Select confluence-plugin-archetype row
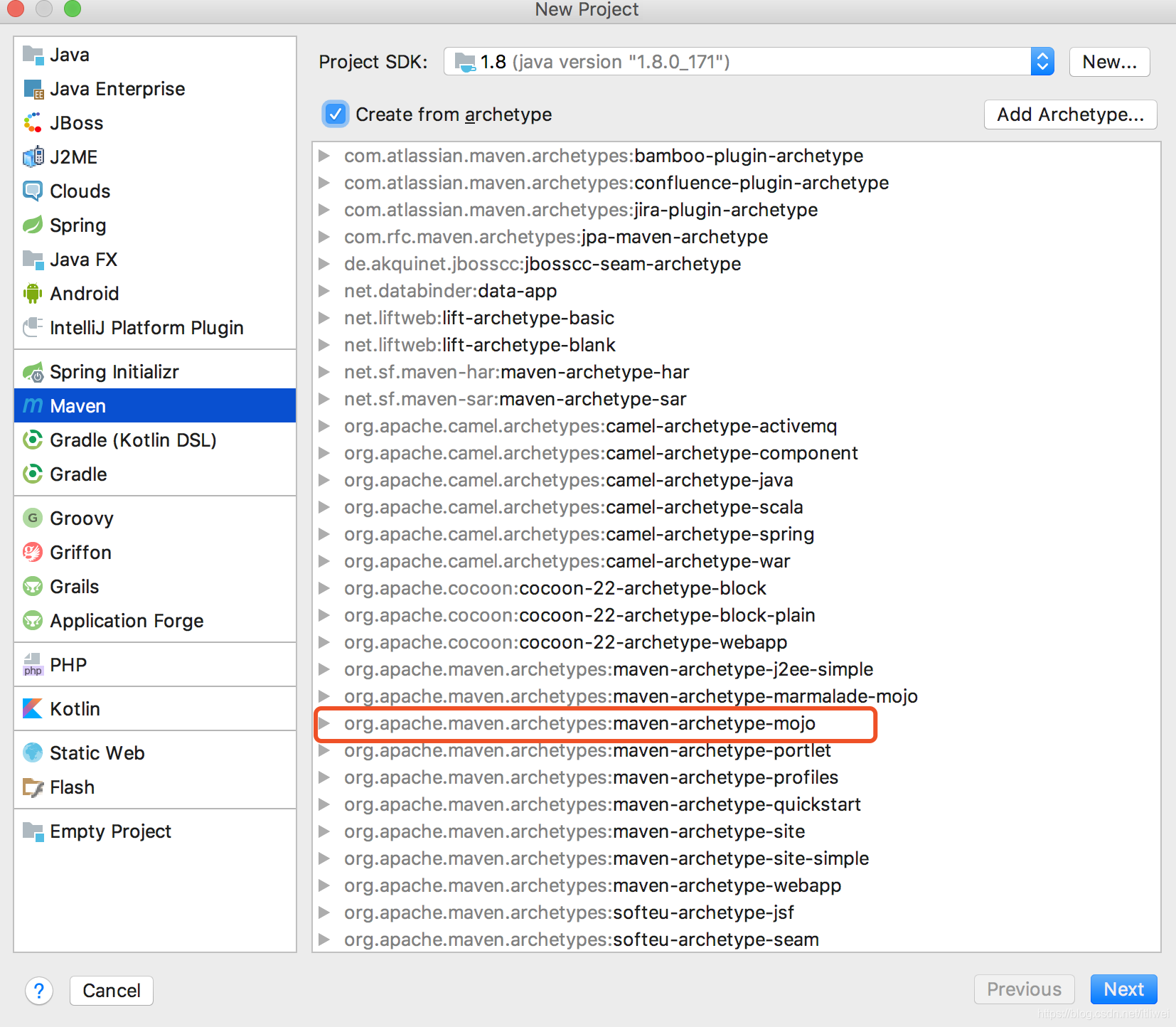Viewport: 1176px width, 1027px height. (x=737, y=183)
